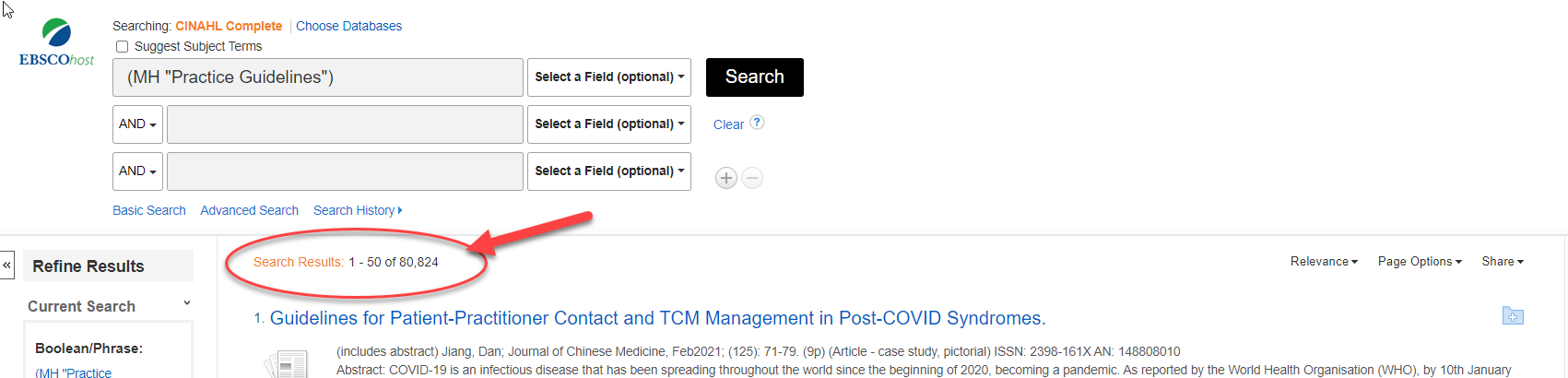
Task: Remove a search row with minus icon
Action: point(752,178)
